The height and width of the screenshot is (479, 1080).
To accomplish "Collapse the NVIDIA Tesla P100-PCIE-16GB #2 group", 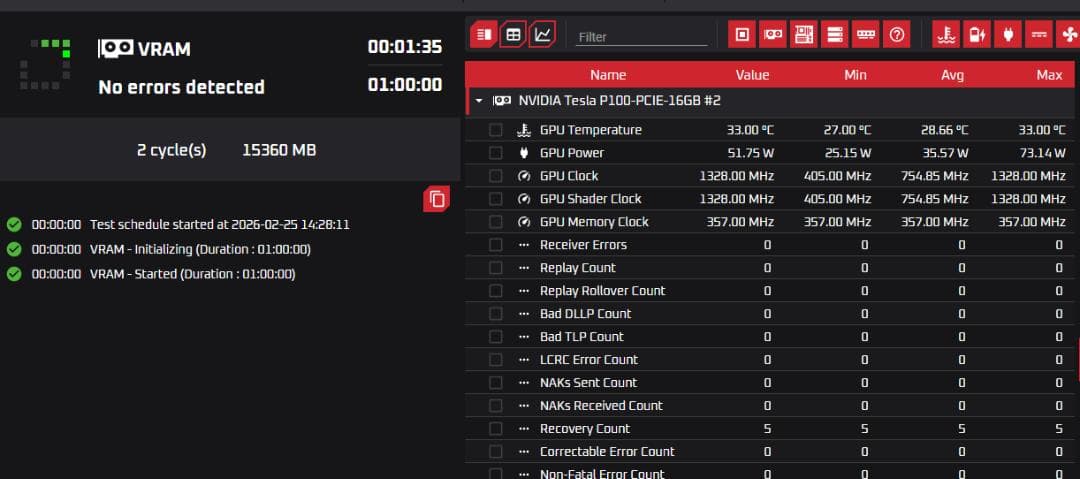I will pyautogui.click(x=479, y=101).
